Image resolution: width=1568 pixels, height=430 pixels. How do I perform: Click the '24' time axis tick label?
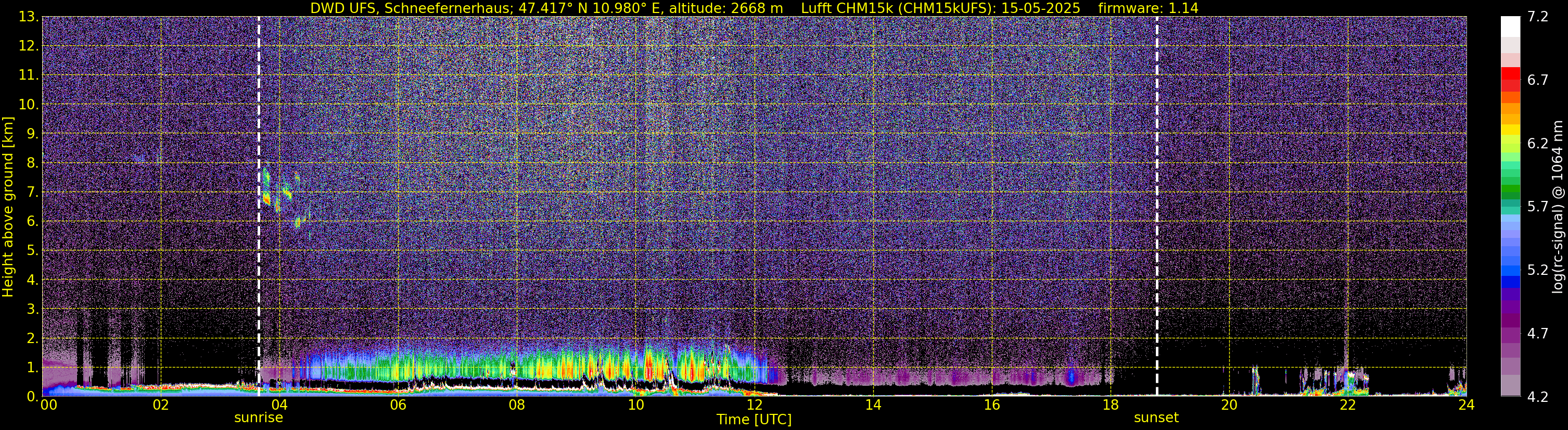tap(1467, 405)
